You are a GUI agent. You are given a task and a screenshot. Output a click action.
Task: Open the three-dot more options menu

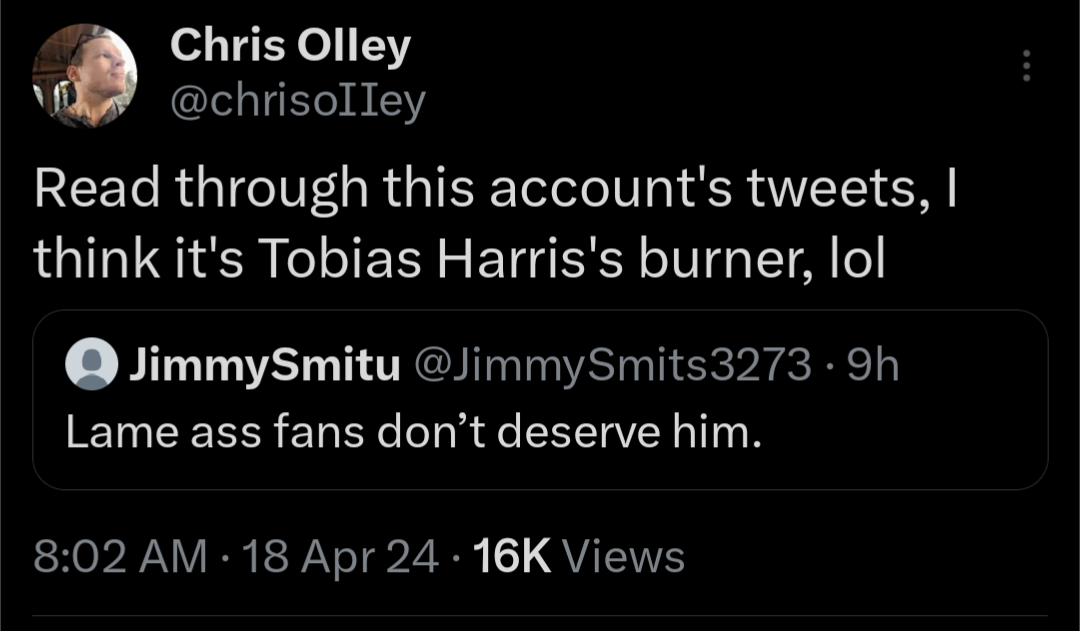pos(1024,66)
